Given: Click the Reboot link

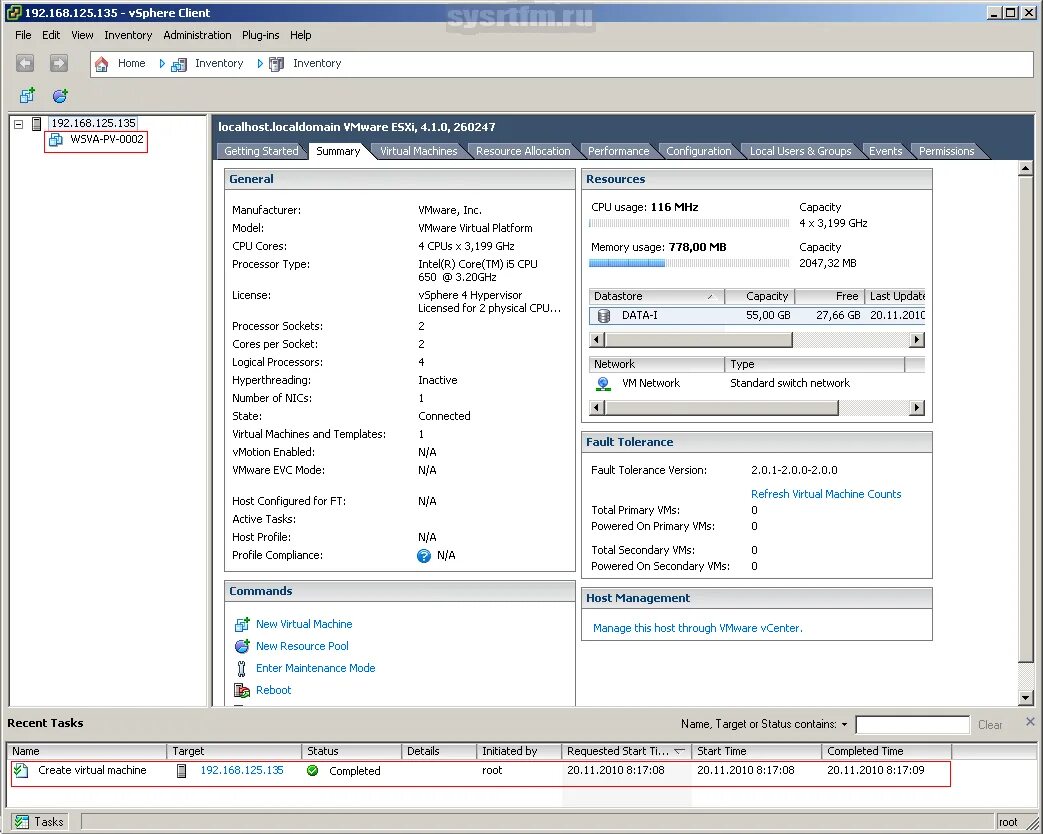Looking at the screenshot, I should point(273,690).
